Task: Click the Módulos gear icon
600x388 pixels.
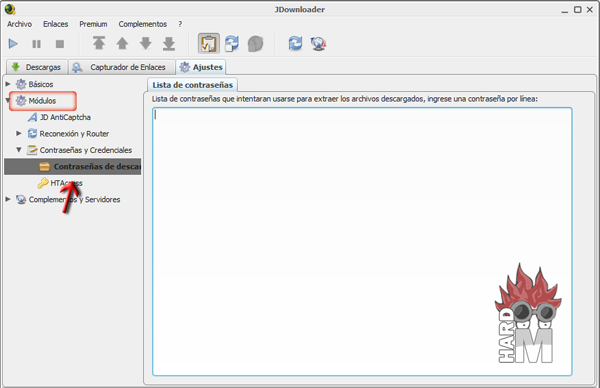Action: (x=21, y=101)
